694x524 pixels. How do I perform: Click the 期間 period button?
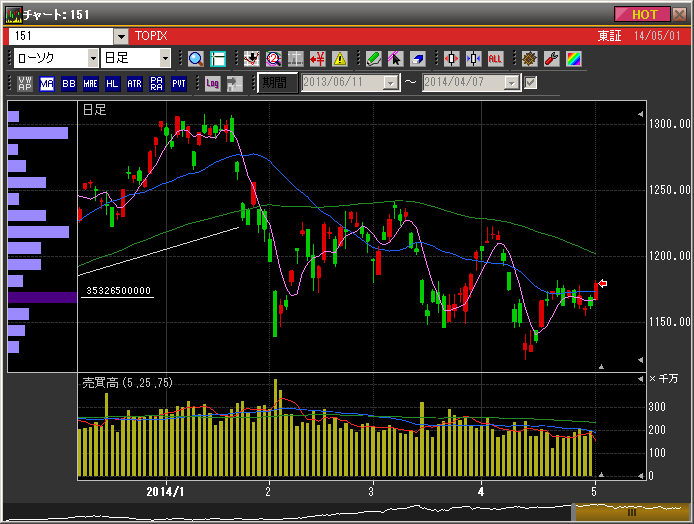pos(276,83)
